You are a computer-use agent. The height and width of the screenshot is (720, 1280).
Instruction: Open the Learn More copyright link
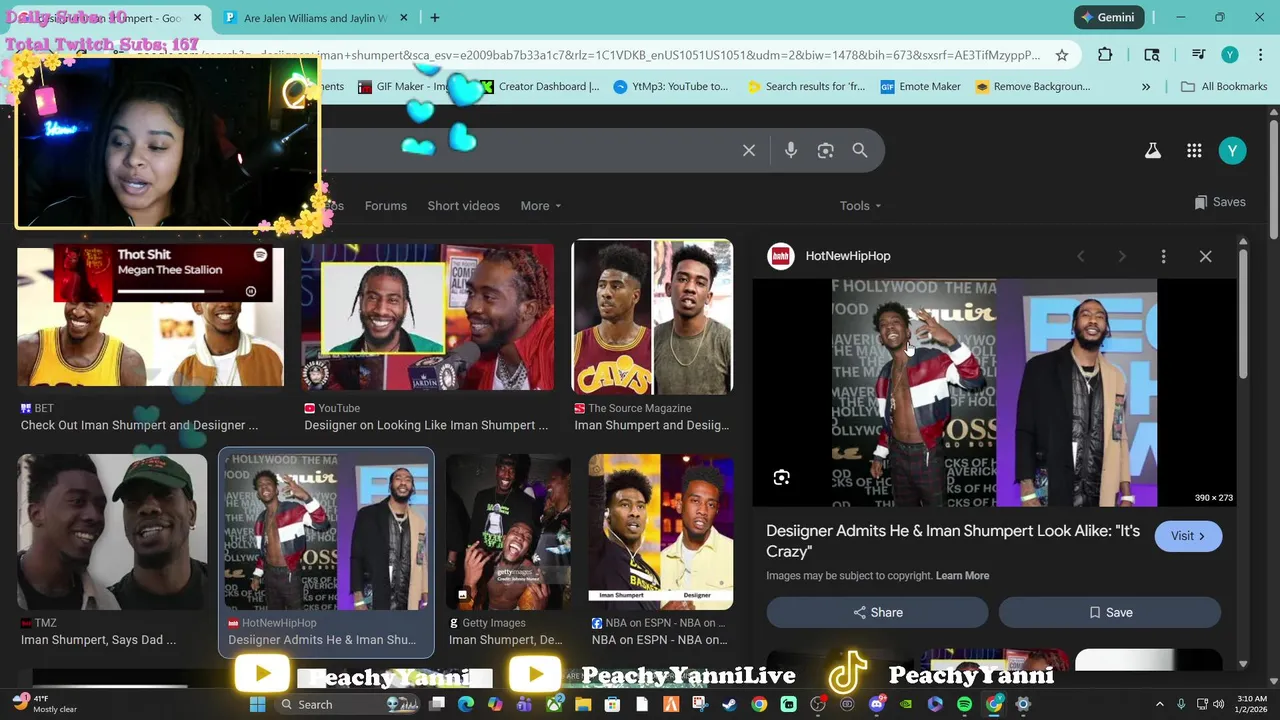[x=962, y=576]
